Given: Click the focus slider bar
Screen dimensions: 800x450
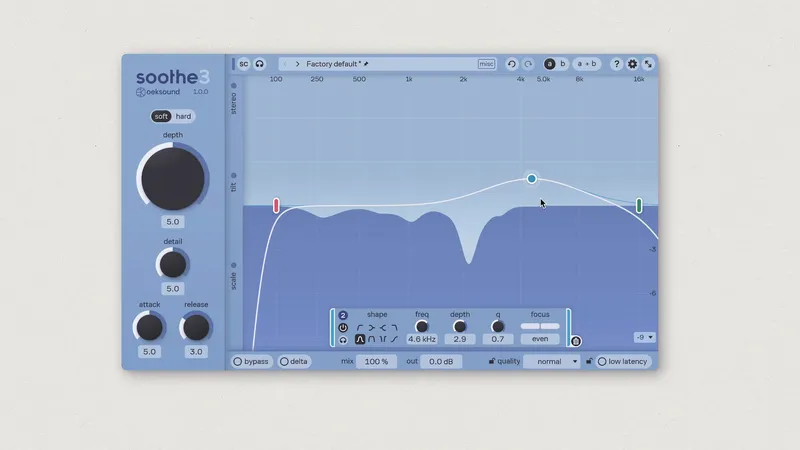Looking at the screenshot, I should (x=540, y=327).
